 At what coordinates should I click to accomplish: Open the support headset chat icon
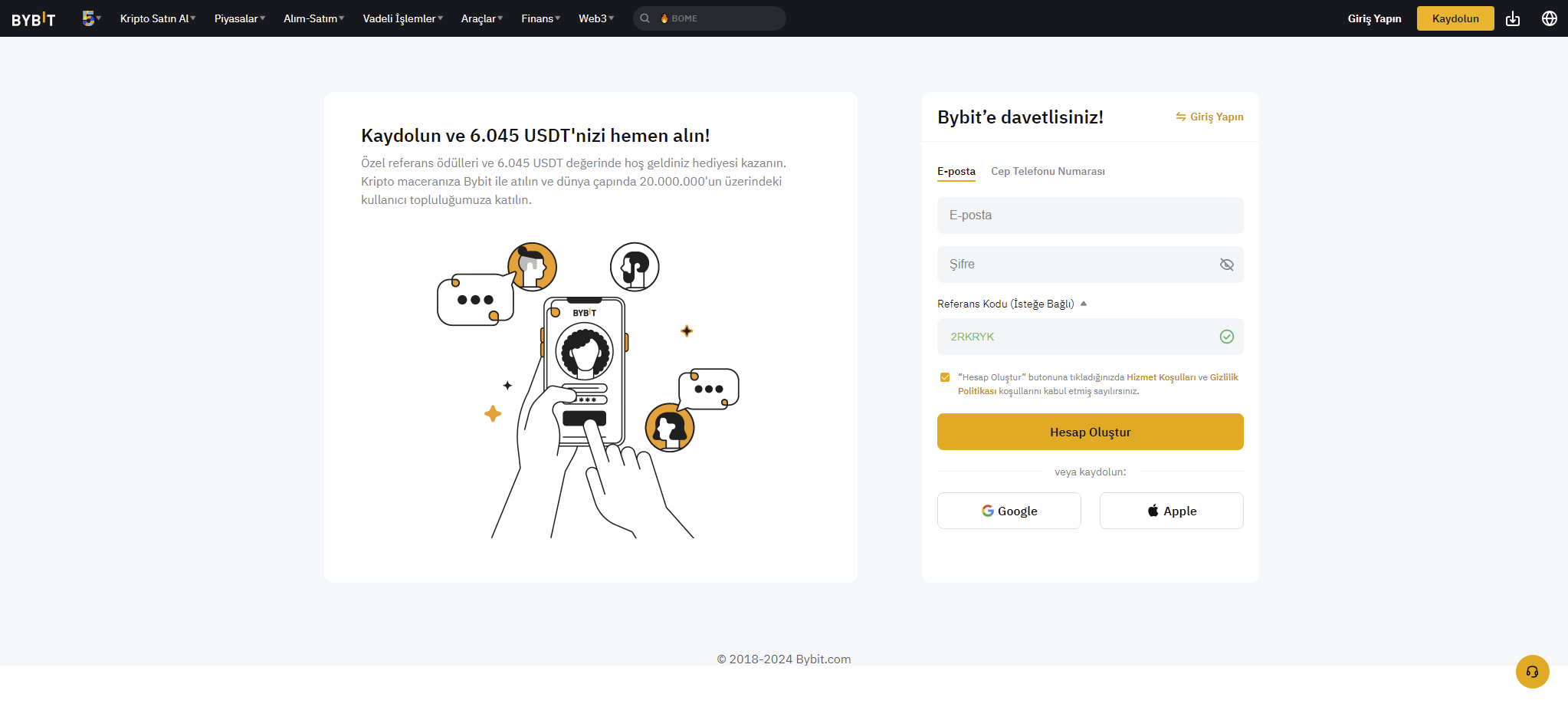pos(1533,672)
